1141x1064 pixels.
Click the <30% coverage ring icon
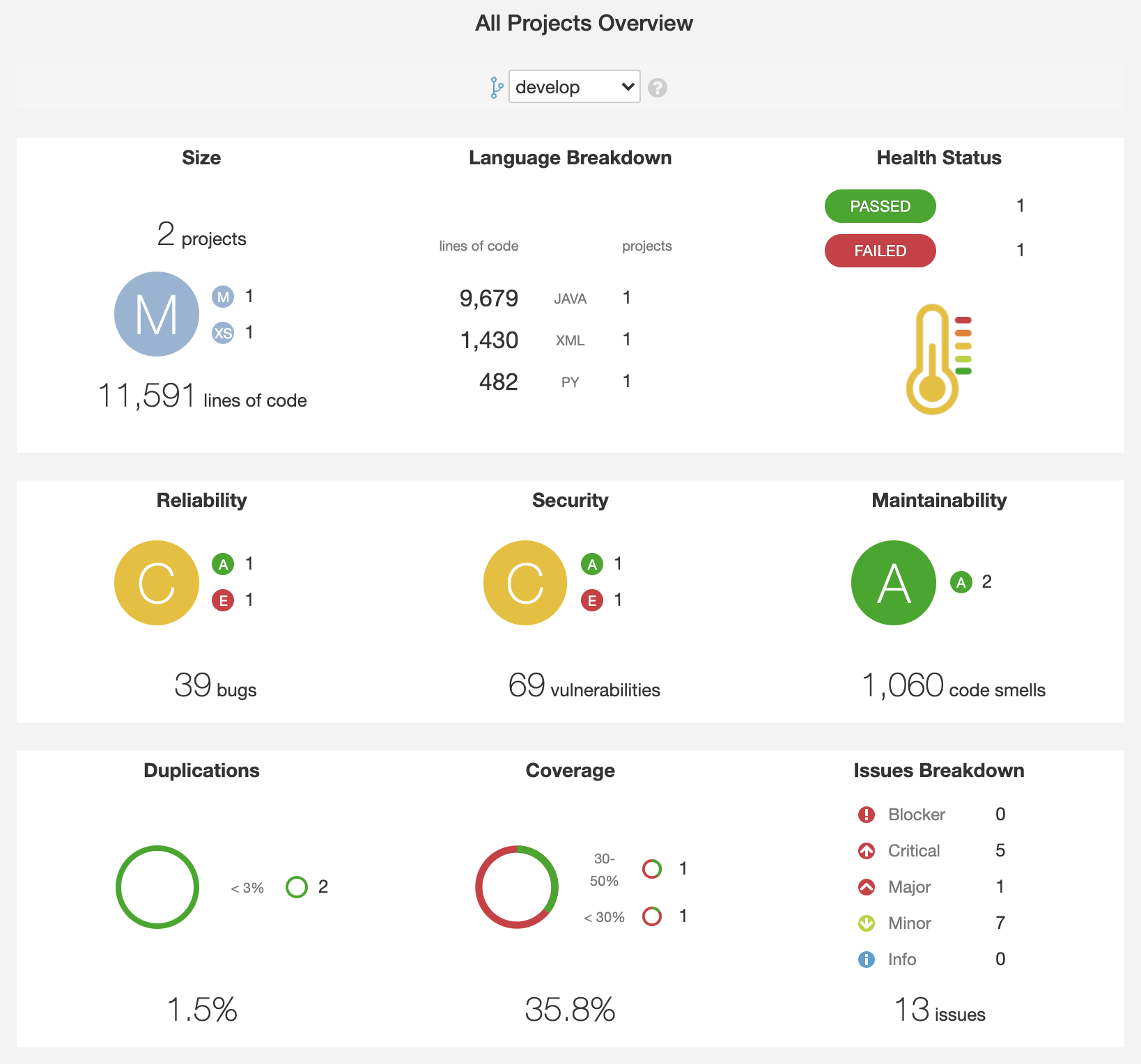tap(652, 916)
